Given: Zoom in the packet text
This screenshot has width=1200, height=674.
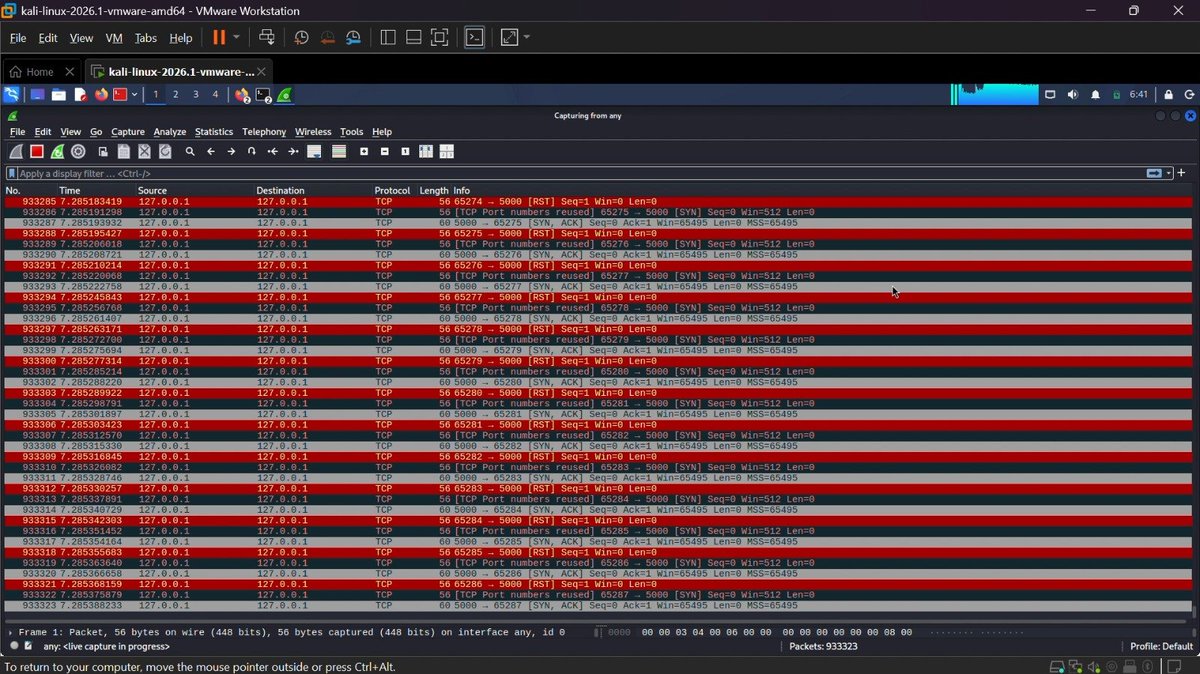Looking at the screenshot, I should tap(364, 151).
